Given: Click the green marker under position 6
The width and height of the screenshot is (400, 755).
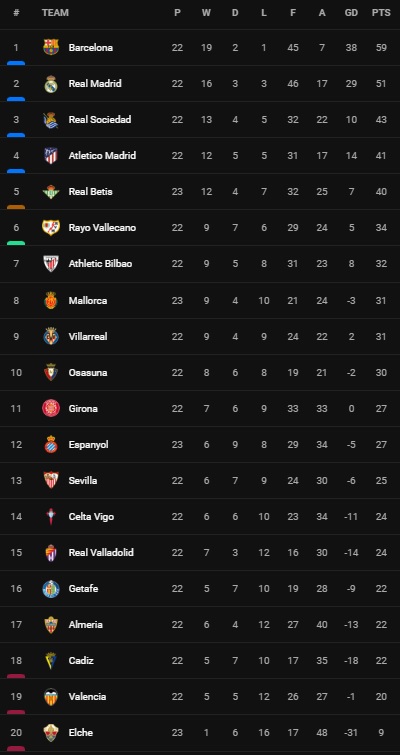Looking at the screenshot, I should 16,243.
